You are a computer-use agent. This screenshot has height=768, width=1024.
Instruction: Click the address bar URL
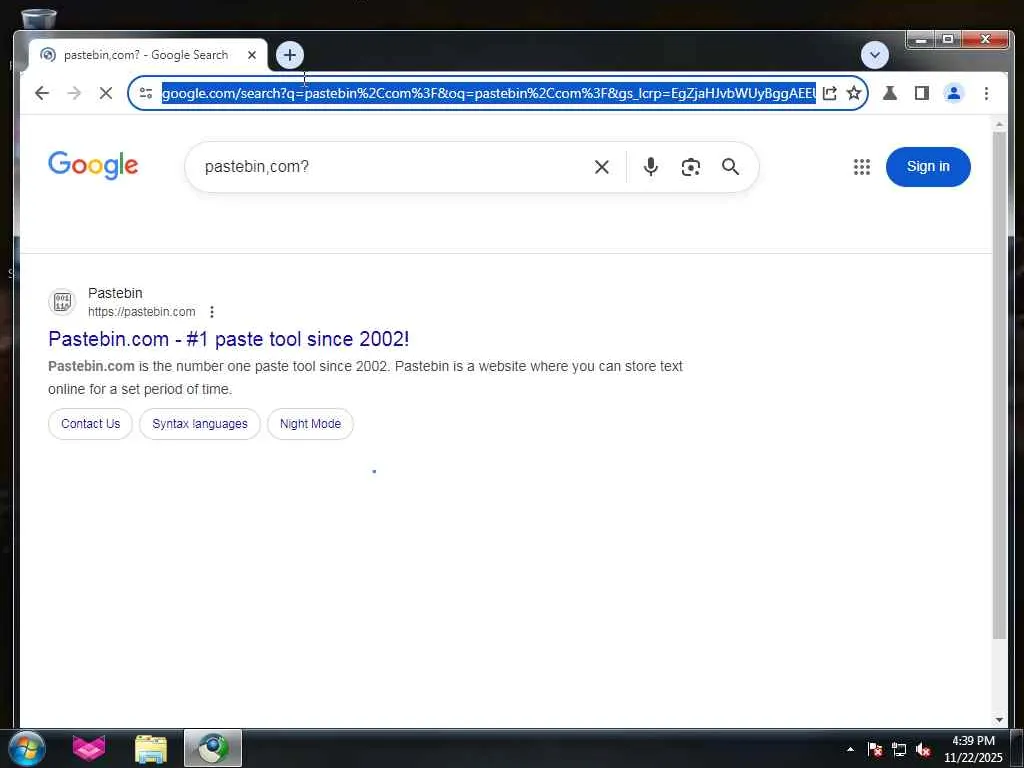pos(488,93)
